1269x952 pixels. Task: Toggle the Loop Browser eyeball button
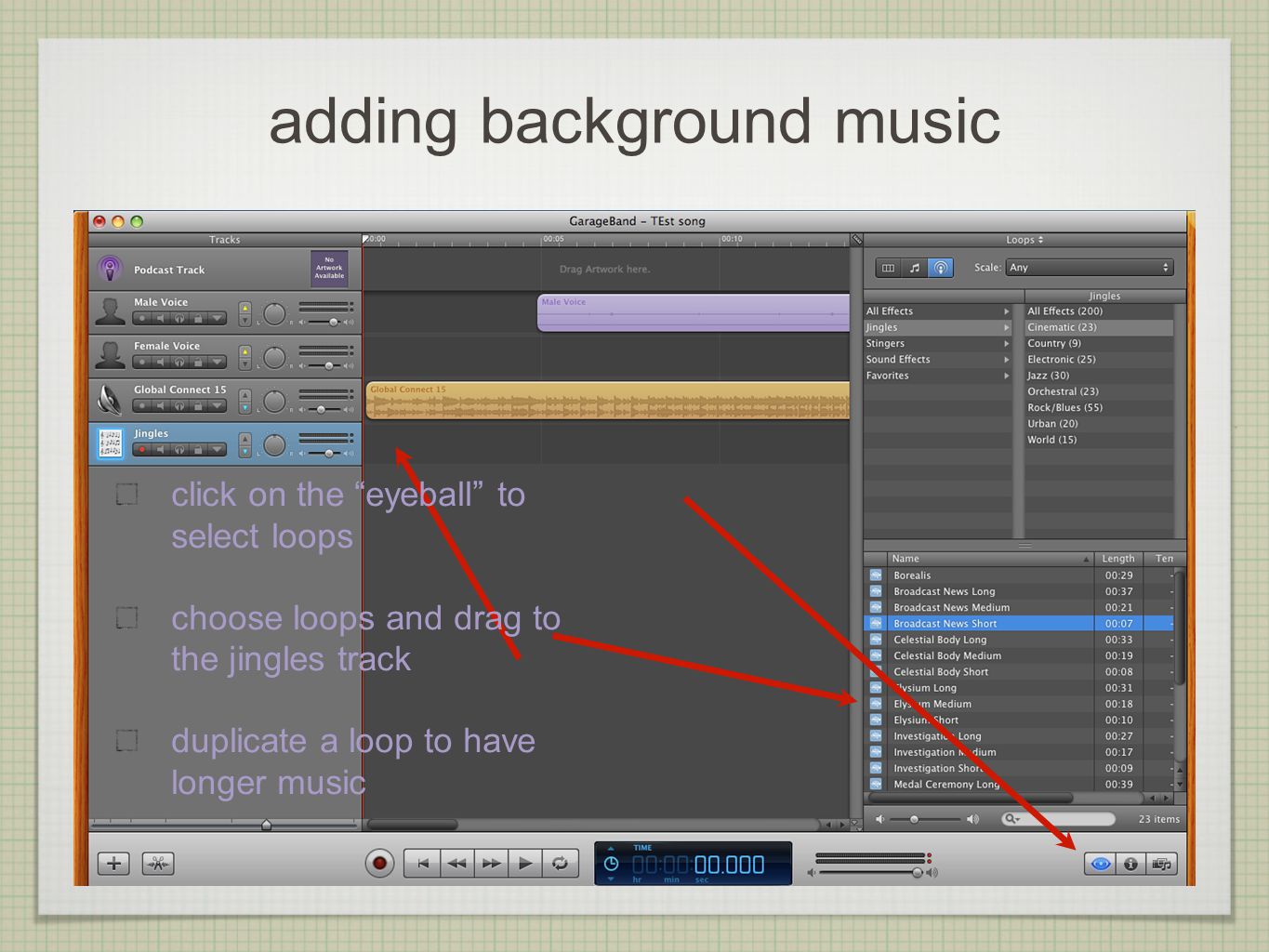point(1101,865)
